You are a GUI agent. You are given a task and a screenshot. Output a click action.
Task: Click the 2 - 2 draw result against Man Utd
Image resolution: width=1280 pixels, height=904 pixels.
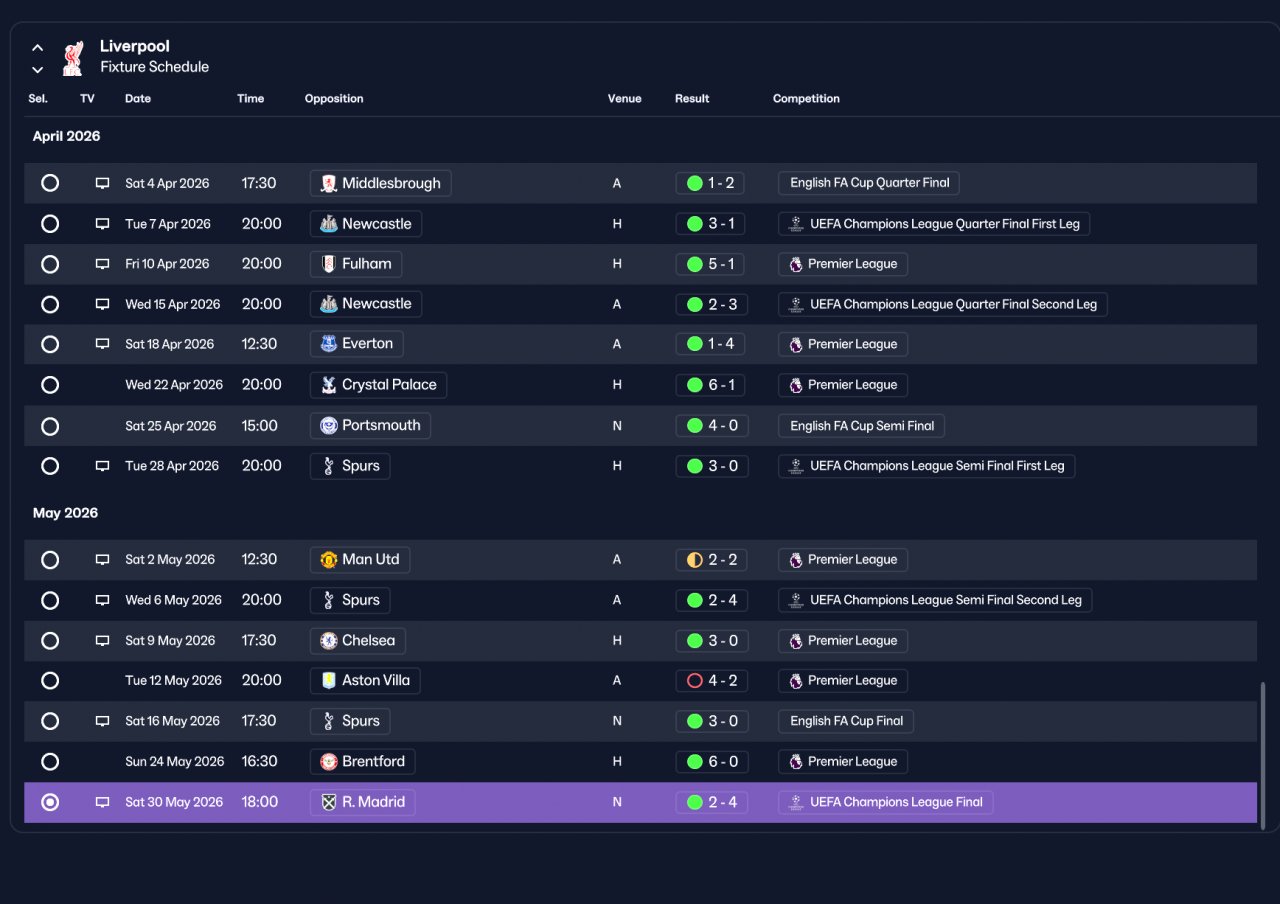[x=712, y=560]
